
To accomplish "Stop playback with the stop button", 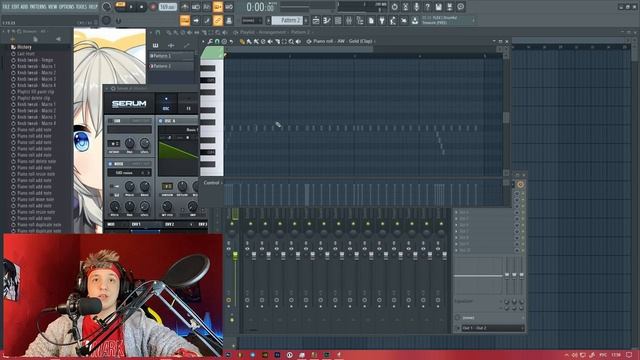I will [x=141, y=7].
